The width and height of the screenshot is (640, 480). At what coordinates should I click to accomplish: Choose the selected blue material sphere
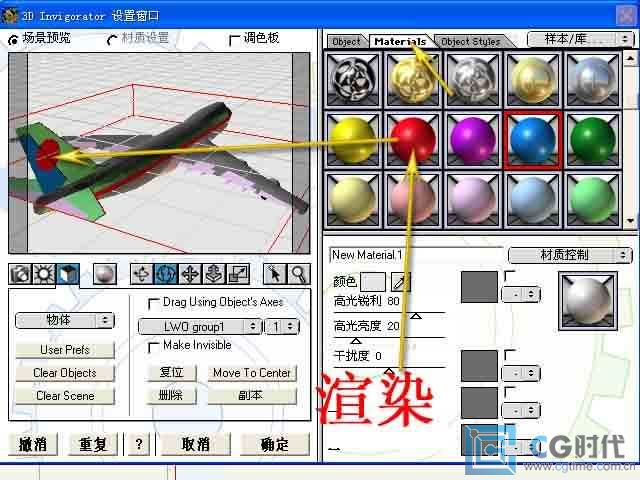[533, 140]
